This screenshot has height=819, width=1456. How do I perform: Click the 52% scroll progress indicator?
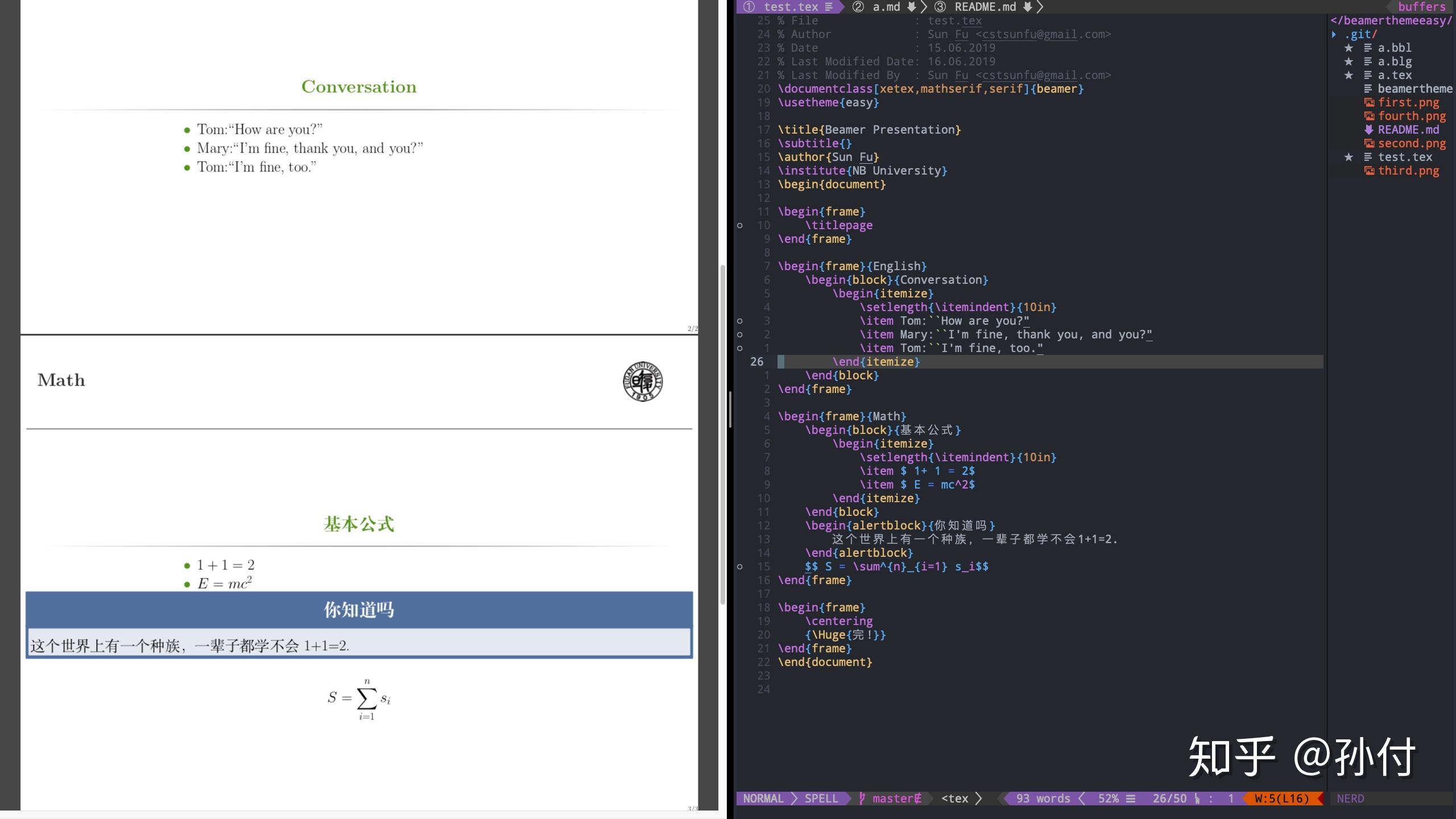pyautogui.click(x=1108, y=799)
